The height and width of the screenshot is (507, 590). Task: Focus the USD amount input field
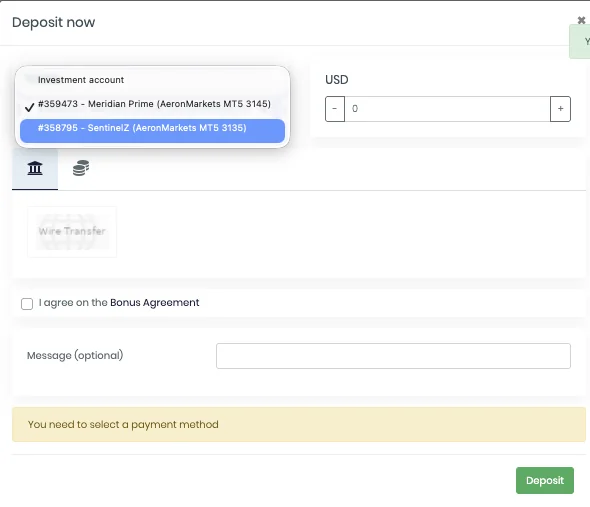(x=447, y=109)
